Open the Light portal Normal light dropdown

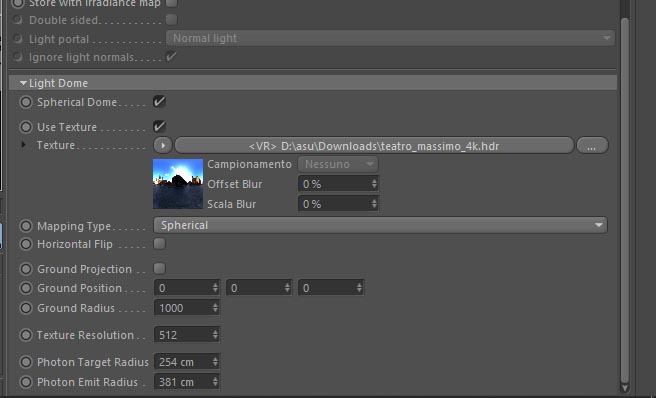[390, 38]
